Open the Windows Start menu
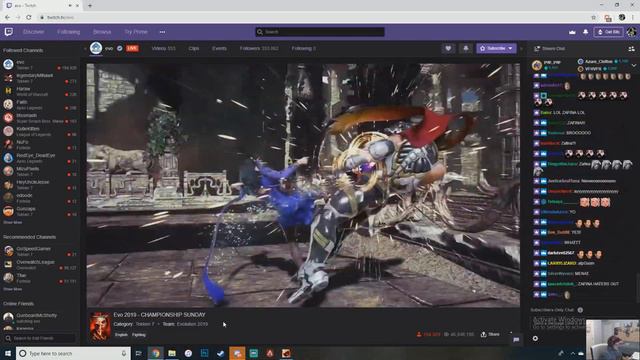Image resolution: width=640 pixels, height=360 pixels. (x=7, y=353)
